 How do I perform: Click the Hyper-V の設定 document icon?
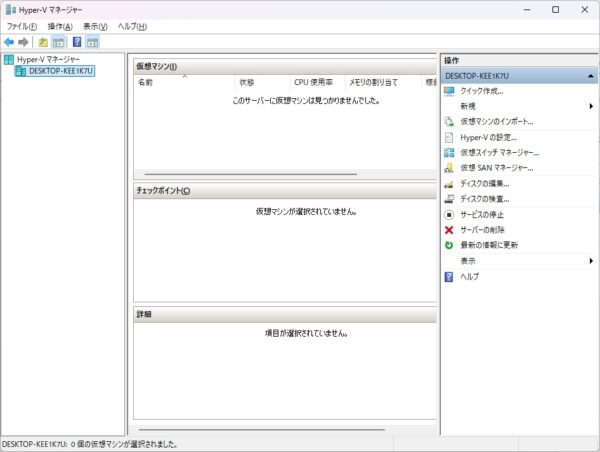coord(449,137)
